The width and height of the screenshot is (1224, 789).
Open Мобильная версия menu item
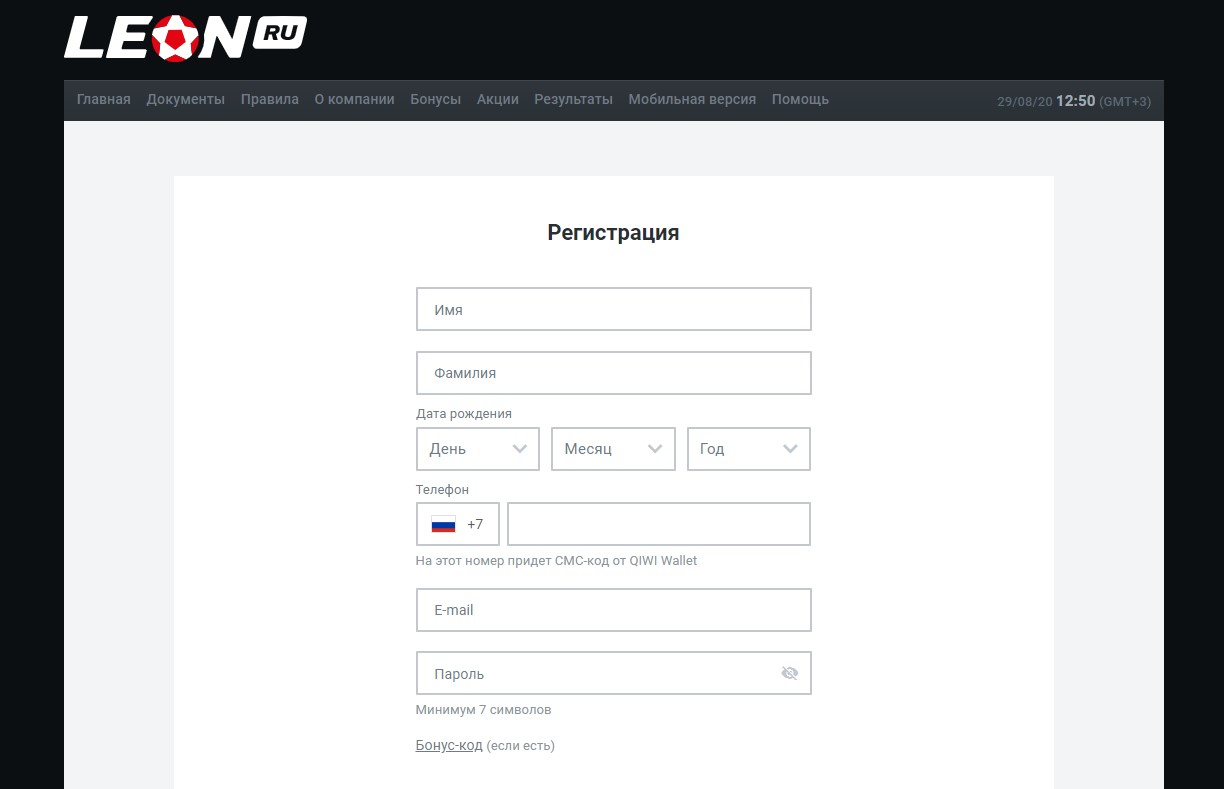pos(692,99)
